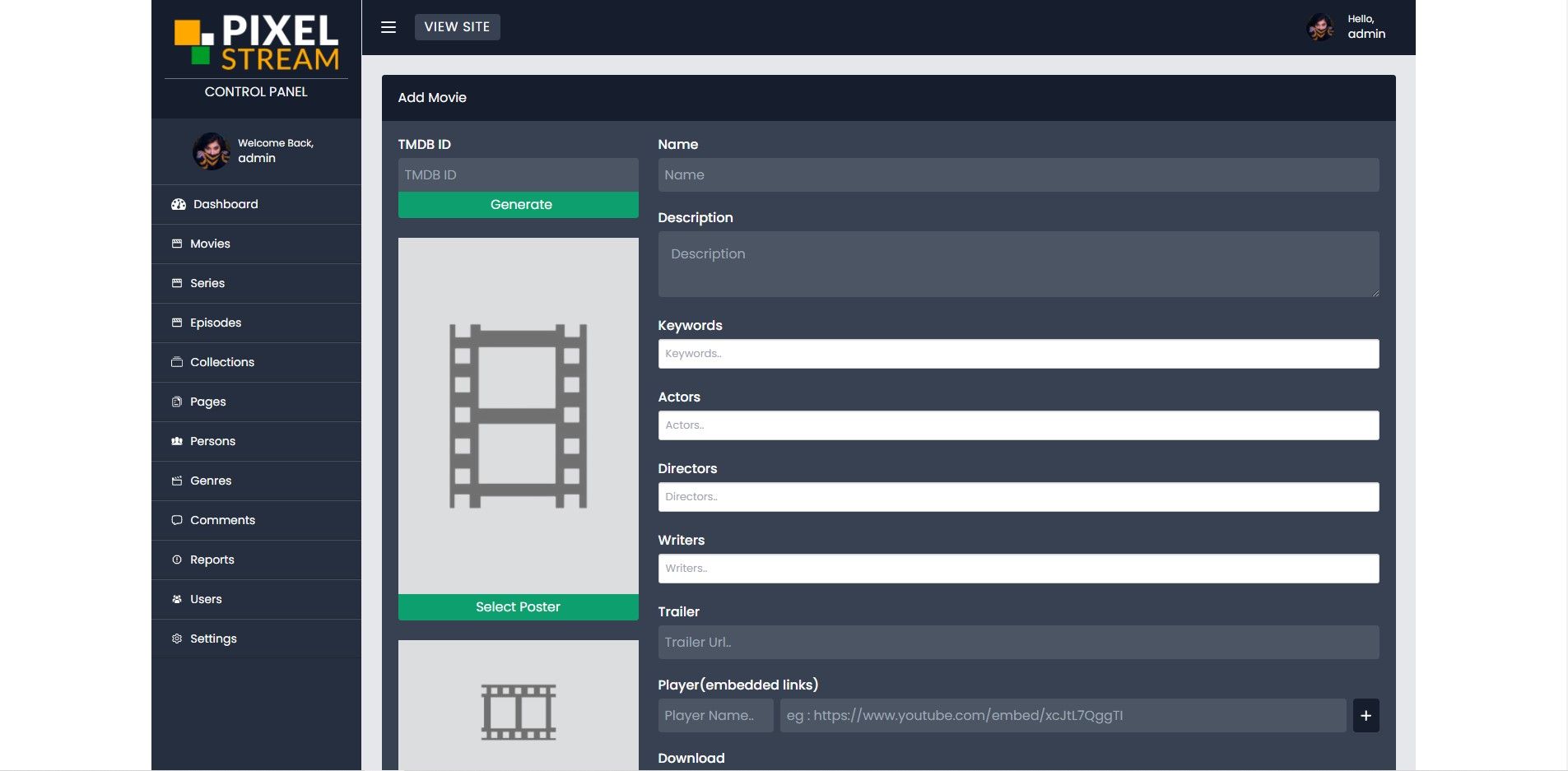
Task: Open the Series menu item
Action: coord(207,283)
